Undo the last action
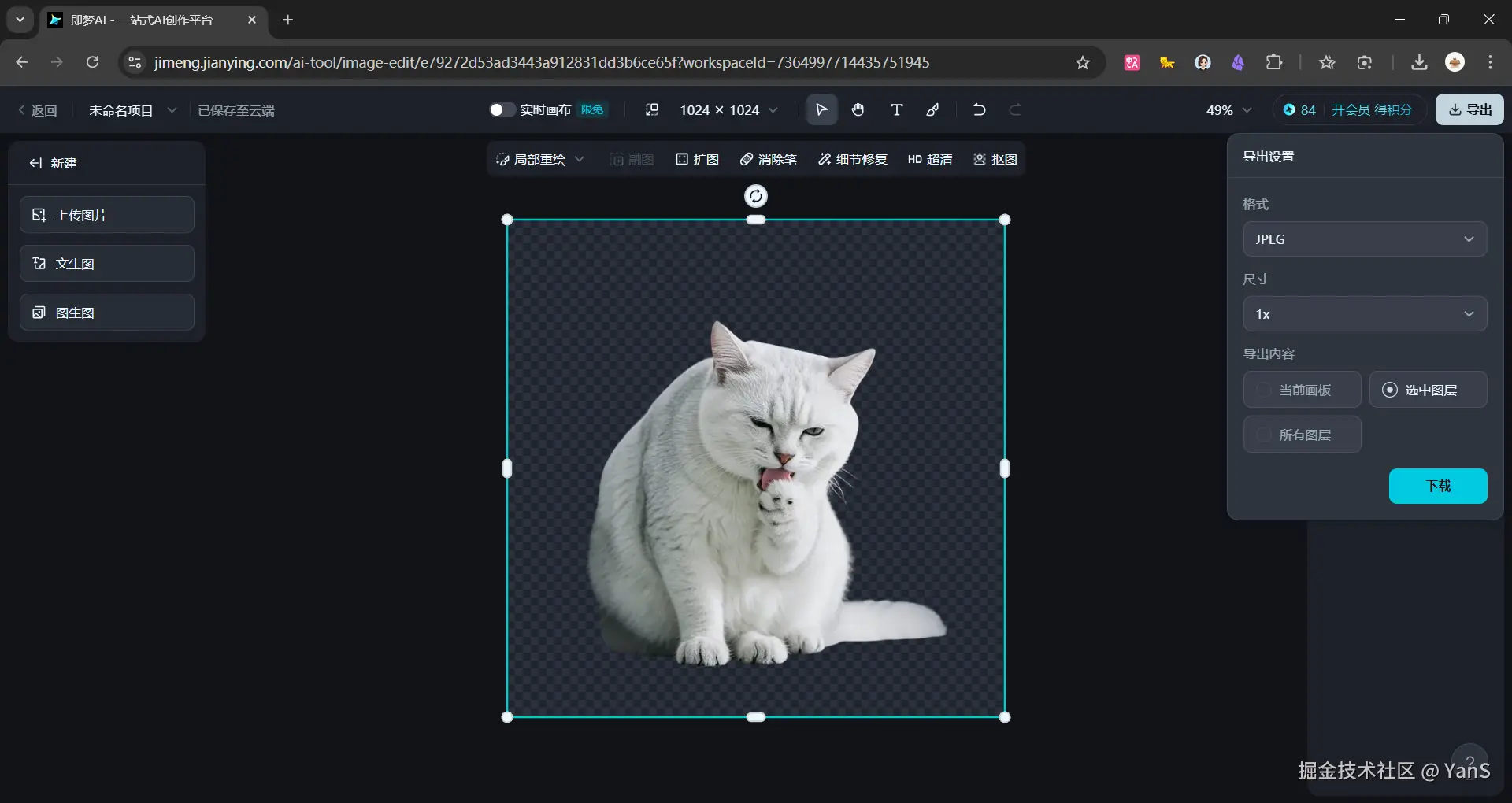Viewport: 1512px width, 803px height. 978,109
